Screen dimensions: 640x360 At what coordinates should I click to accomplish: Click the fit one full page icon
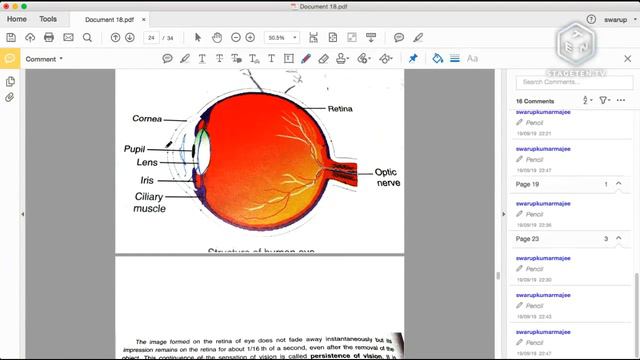[x=333, y=38]
